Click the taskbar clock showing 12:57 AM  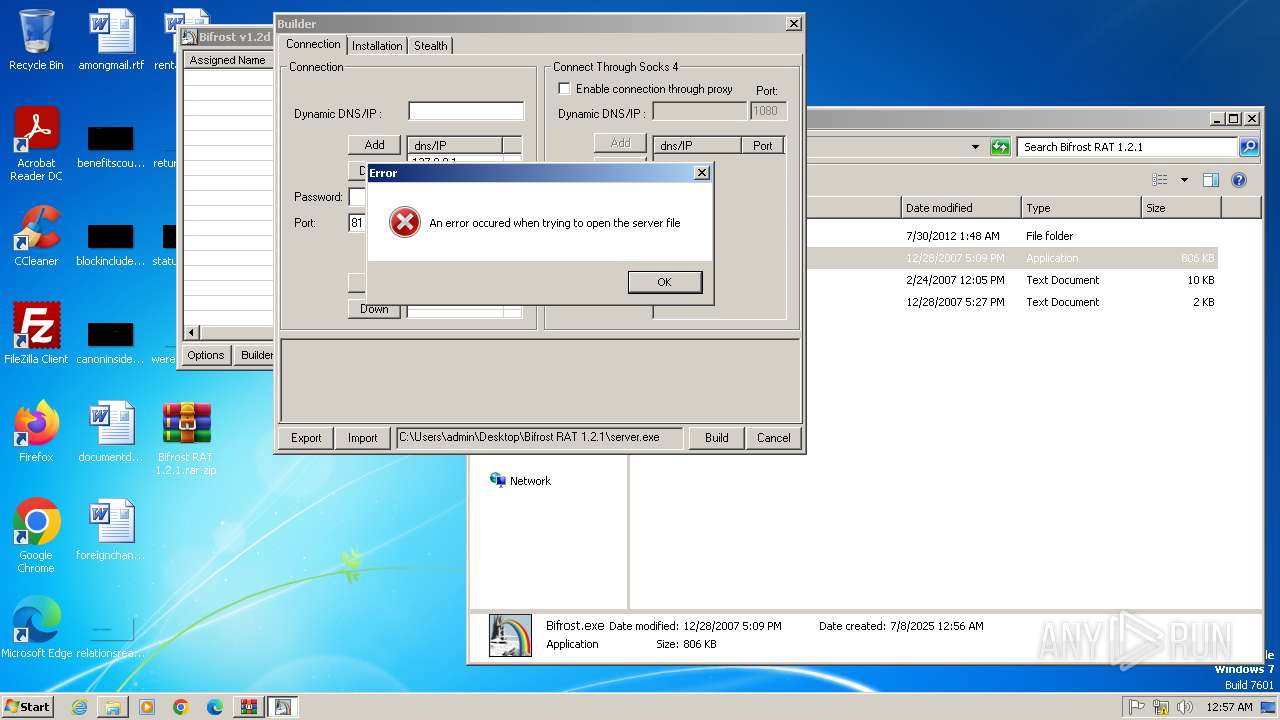click(1229, 707)
